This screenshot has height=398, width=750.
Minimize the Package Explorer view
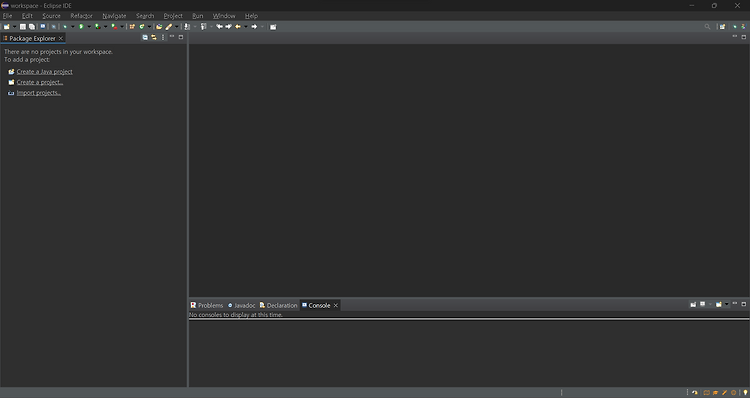[x=172, y=37]
